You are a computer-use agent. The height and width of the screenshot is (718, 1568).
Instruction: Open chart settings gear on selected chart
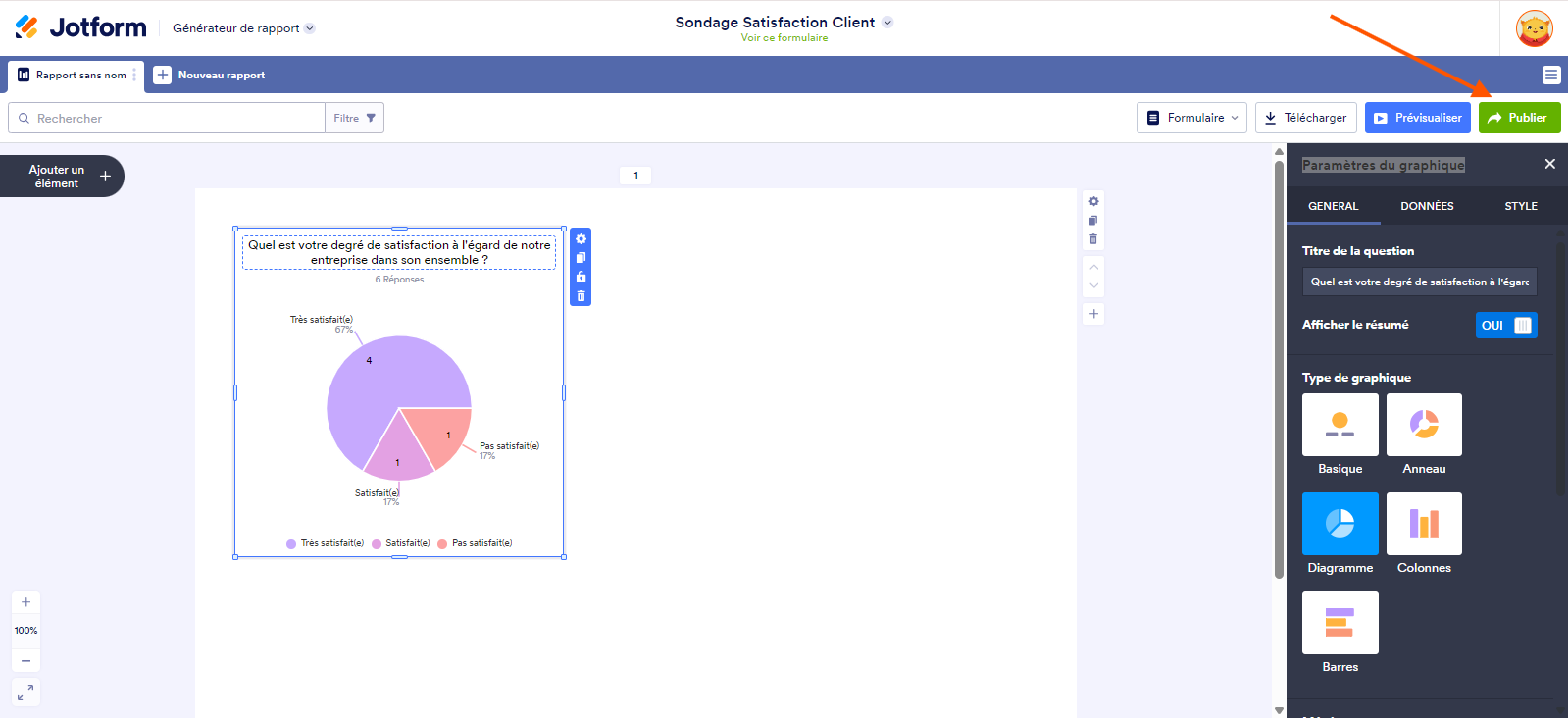pyautogui.click(x=581, y=239)
